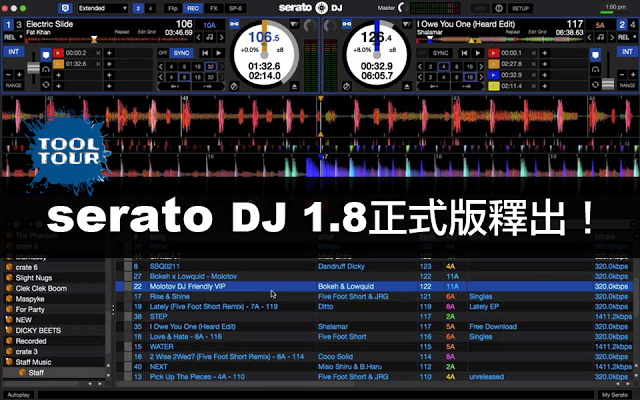
Task: Trigger deck 2 yellow cue point at 02:11.4
Action: 494,86
